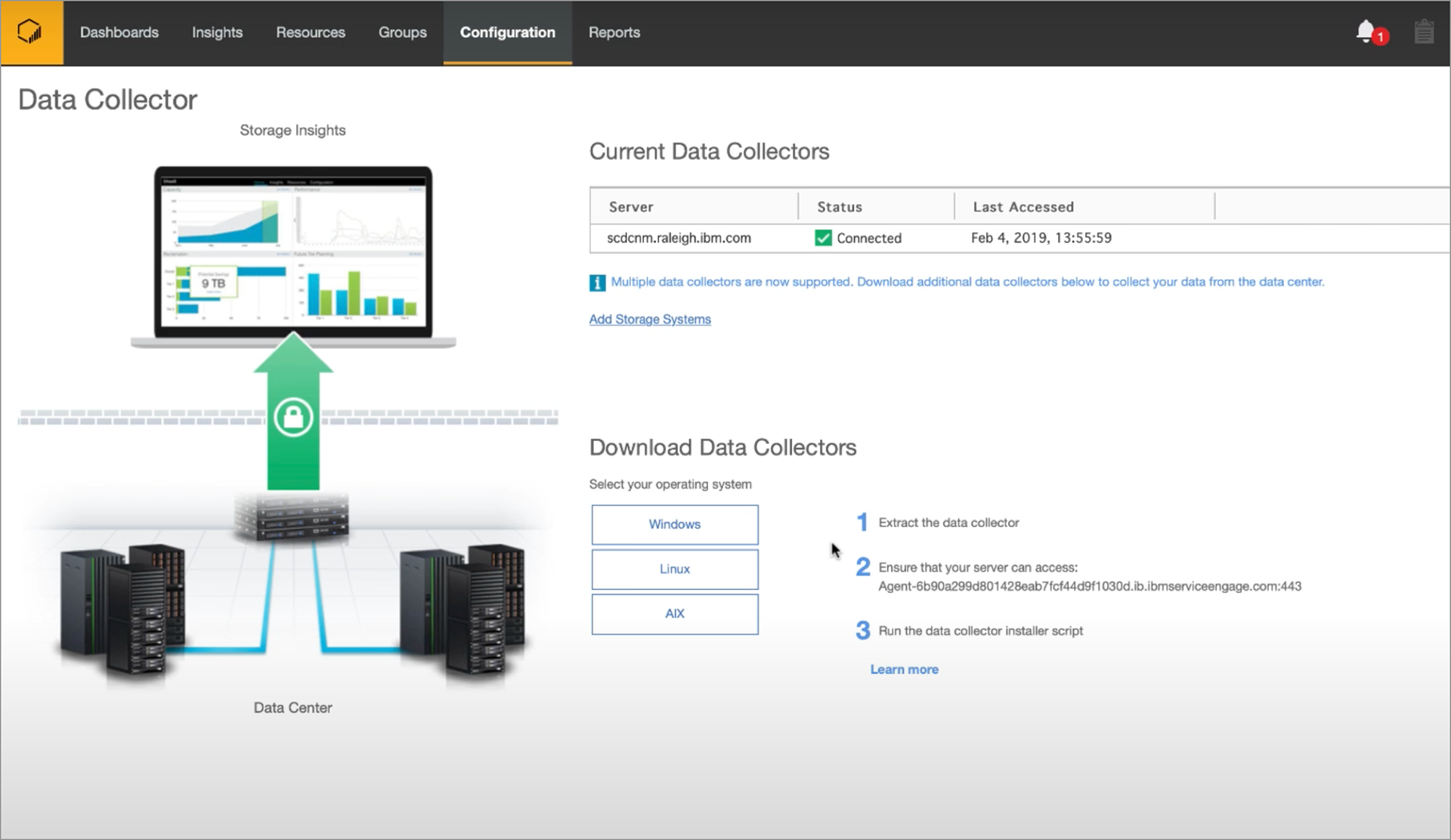Open the Add Storage Systems link

pyautogui.click(x=650, y=319)
